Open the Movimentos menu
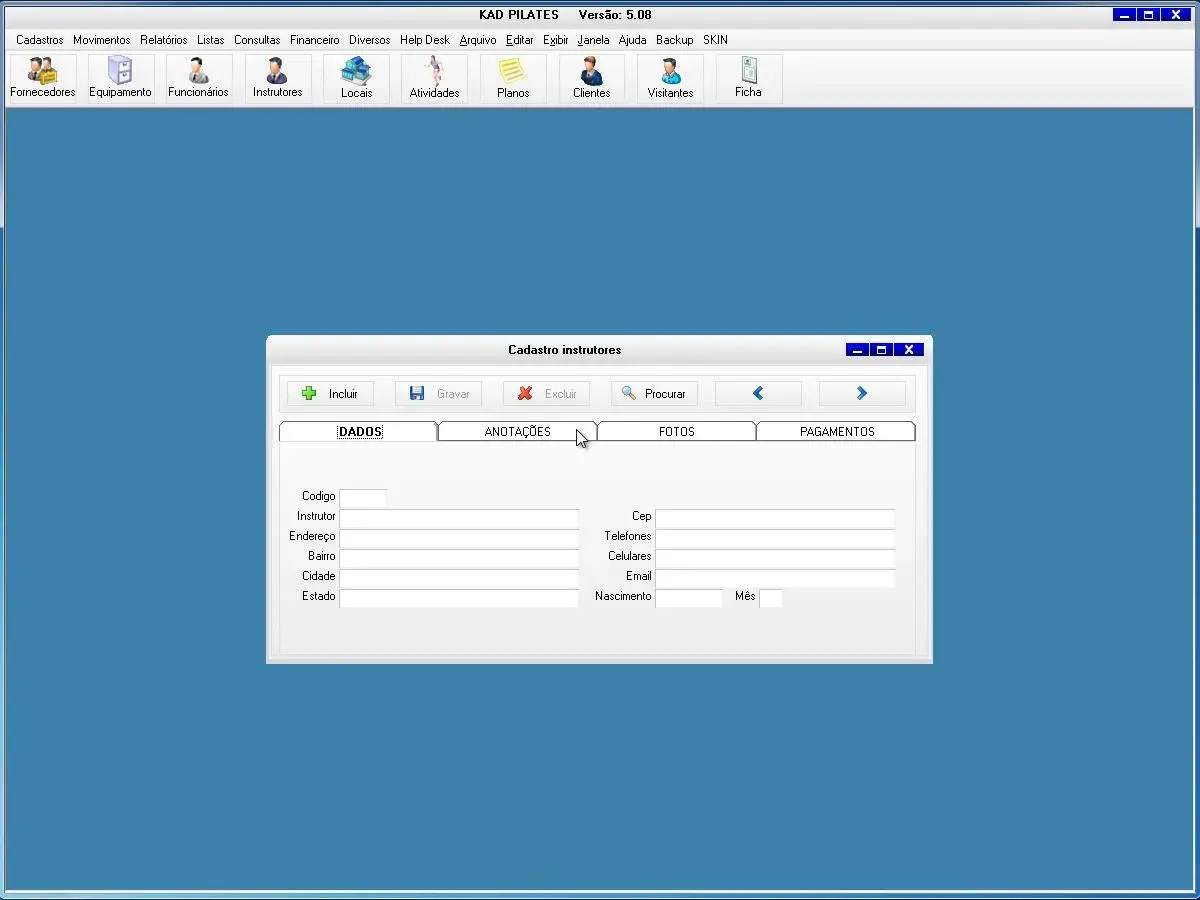Screen dimensions: 1200x900 102,40
